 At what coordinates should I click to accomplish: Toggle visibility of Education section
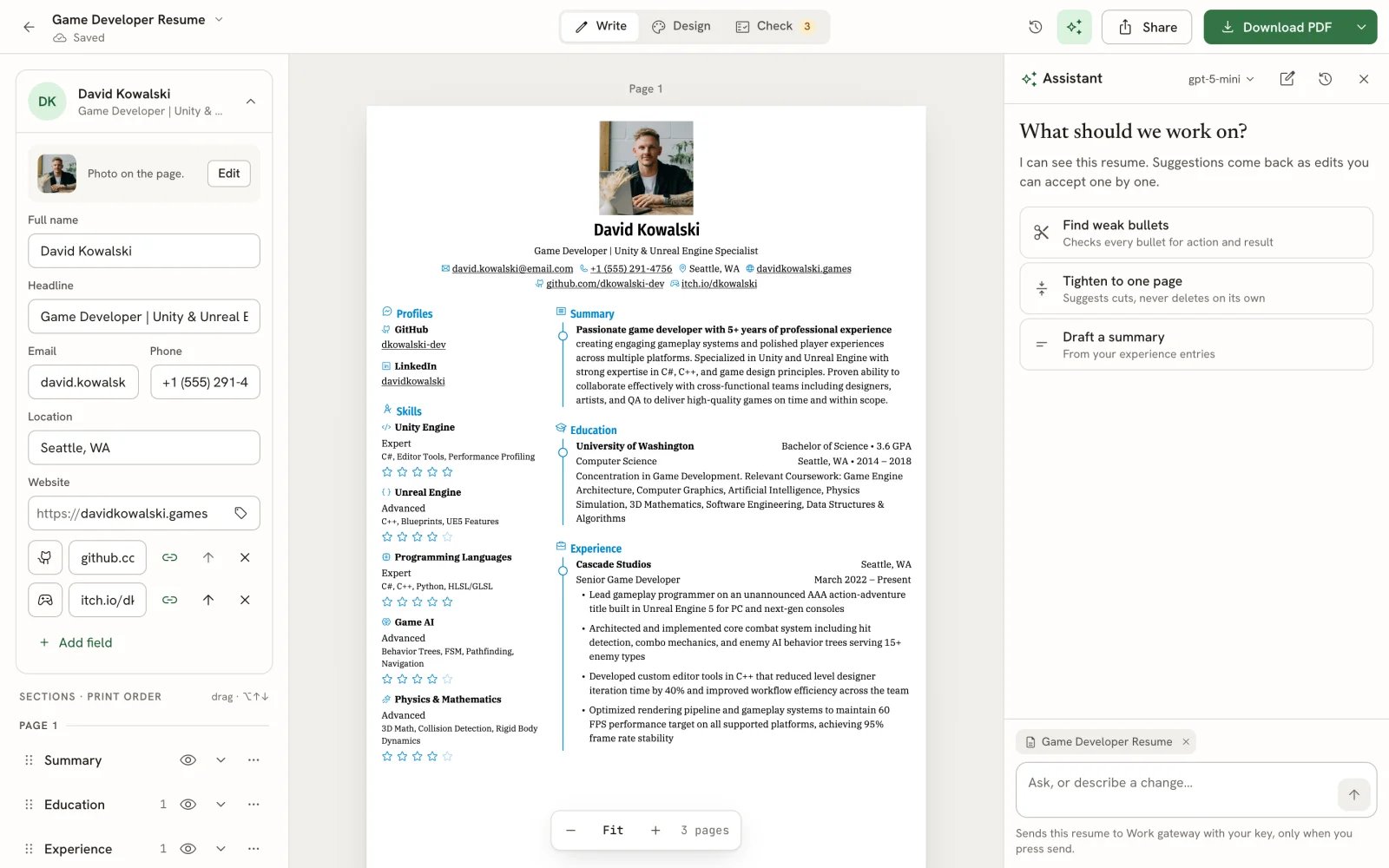[188, 805]
